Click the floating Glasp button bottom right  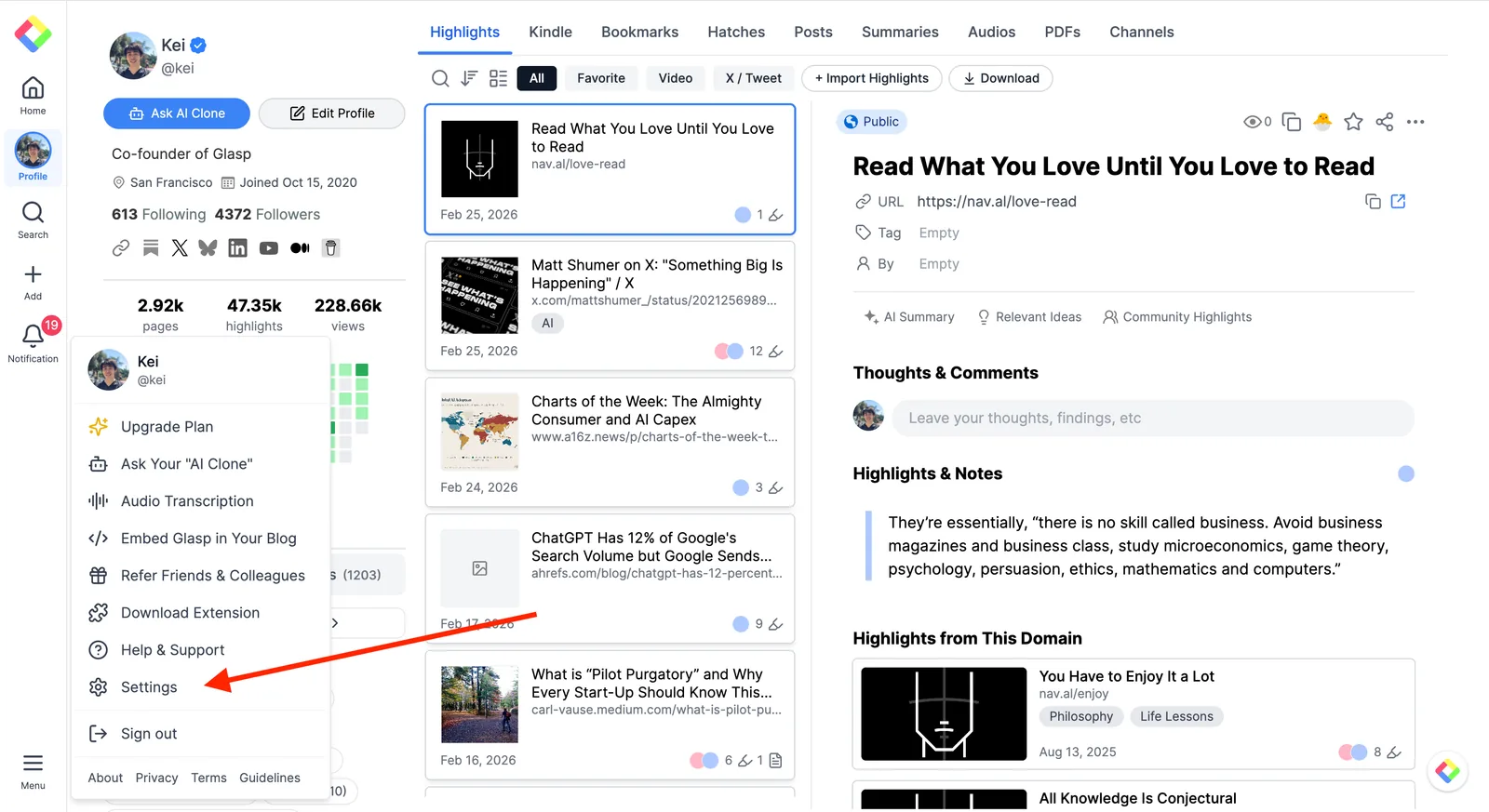click(1447, 771)
